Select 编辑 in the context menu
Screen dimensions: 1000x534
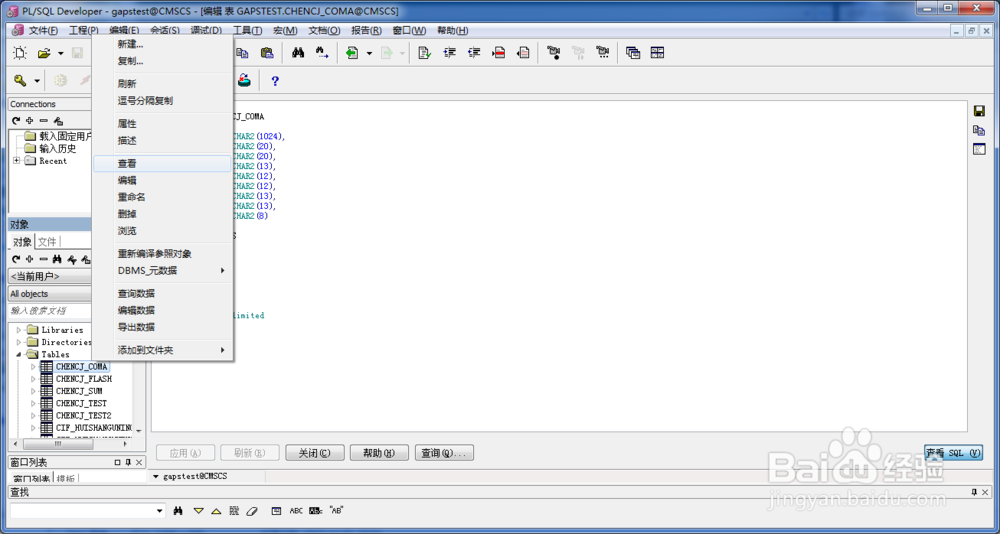[x=162, y=181]
